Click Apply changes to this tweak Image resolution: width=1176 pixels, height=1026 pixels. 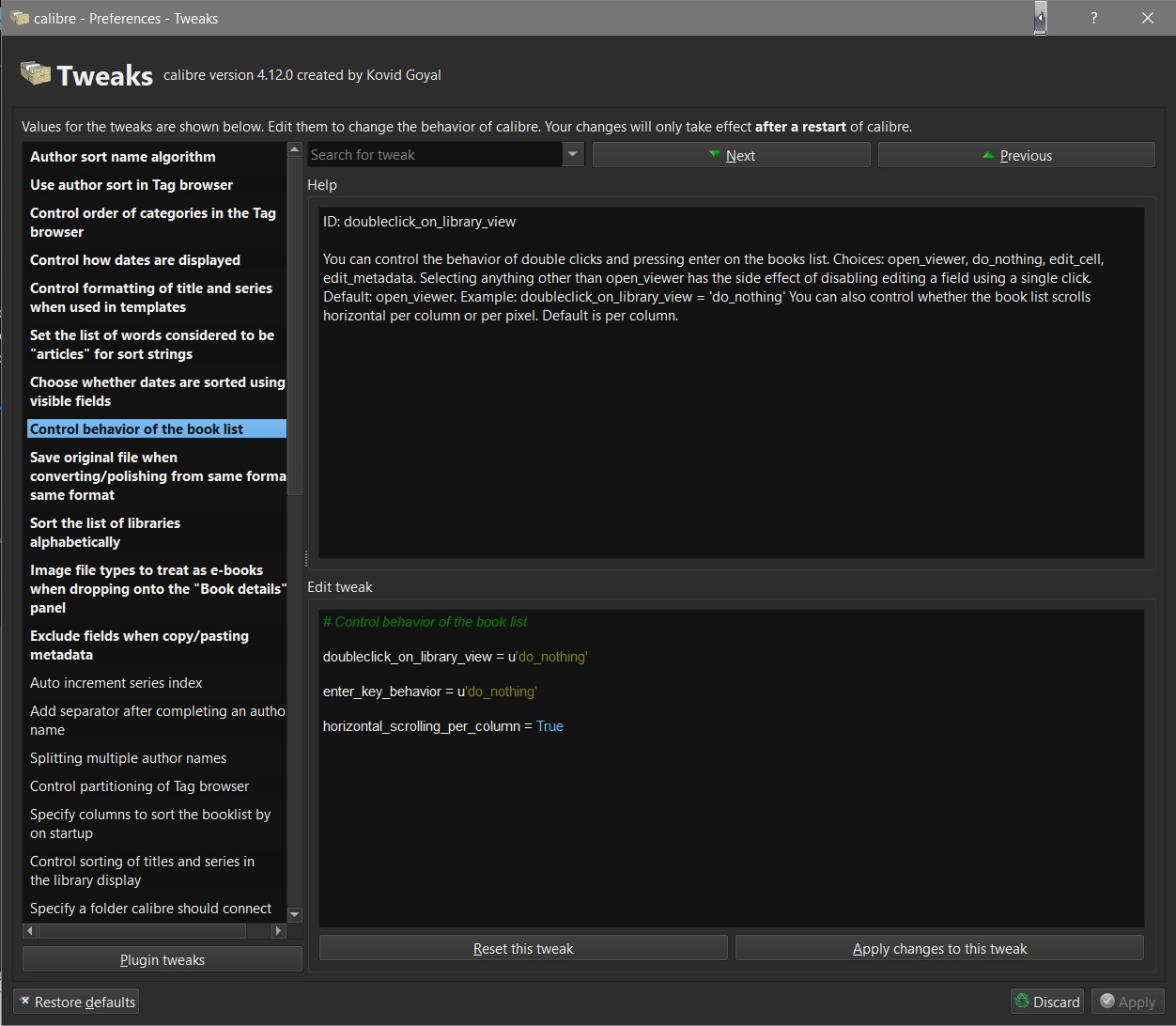939,948
